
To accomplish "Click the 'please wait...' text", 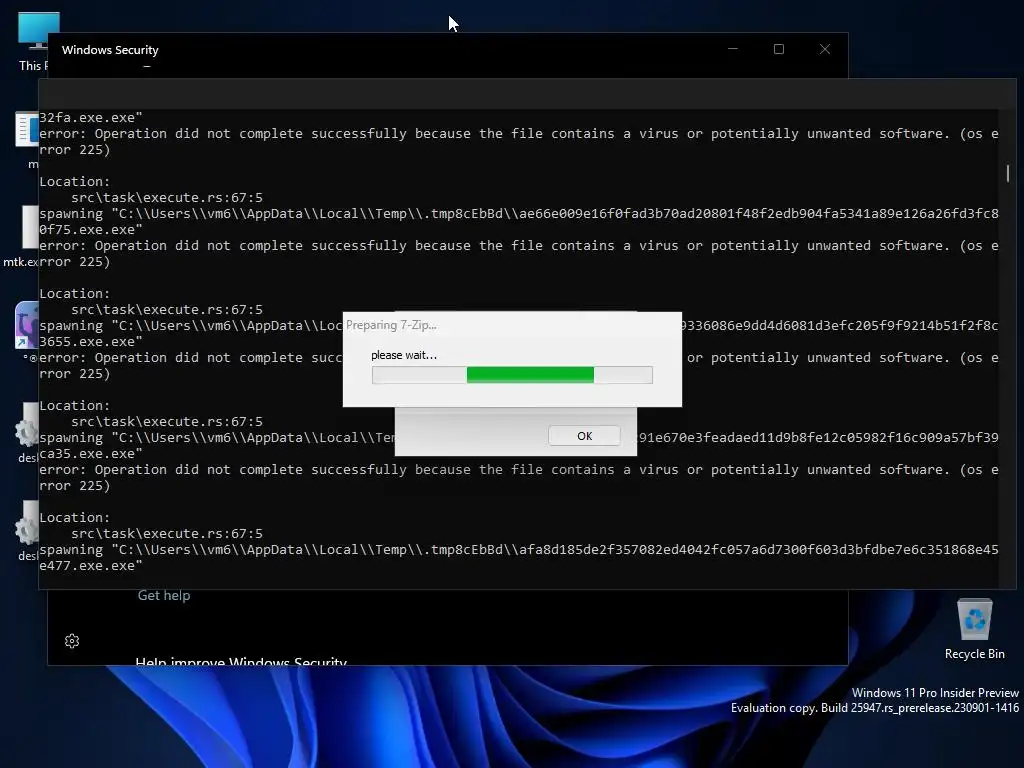I will tap(404, 355).
